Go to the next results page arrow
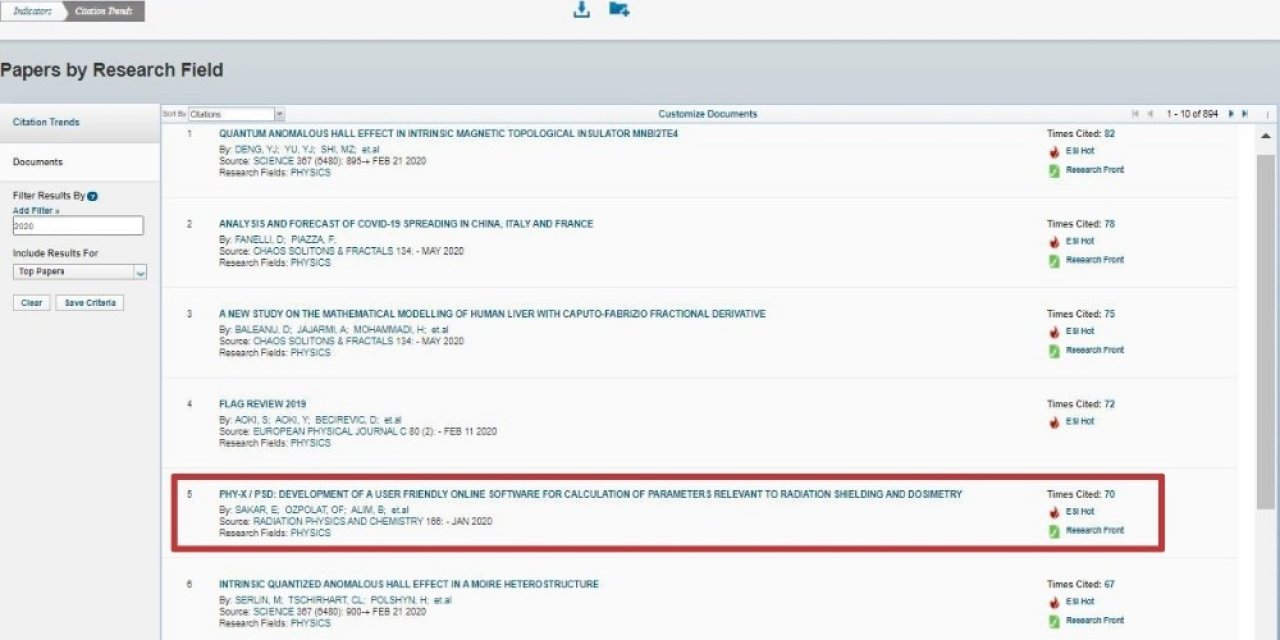This screenshot has height=640, width=1280. pyautogui.click(x=1231, y=114)
